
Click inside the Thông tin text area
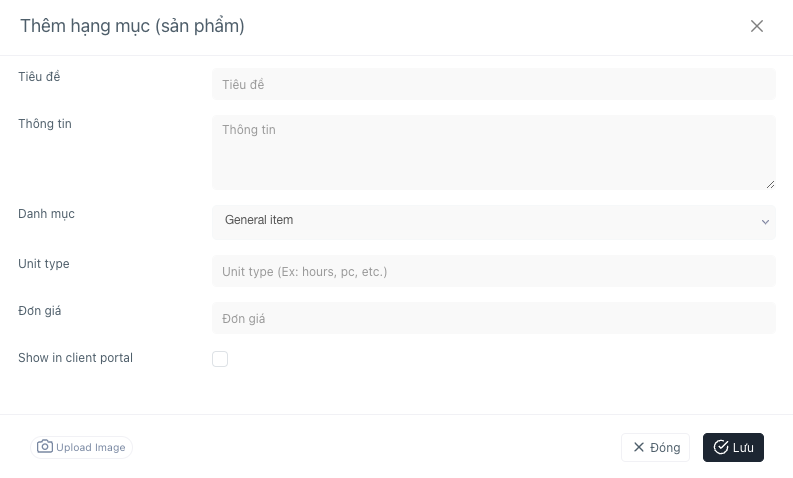click(x=494, y=152)
